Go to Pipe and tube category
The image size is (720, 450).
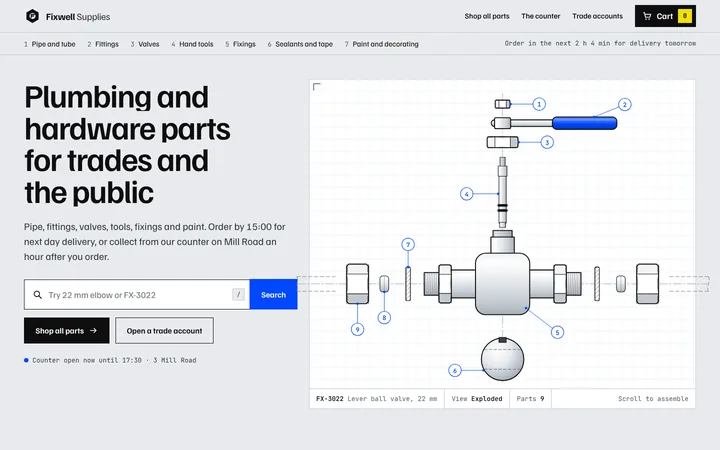[50, 44]
